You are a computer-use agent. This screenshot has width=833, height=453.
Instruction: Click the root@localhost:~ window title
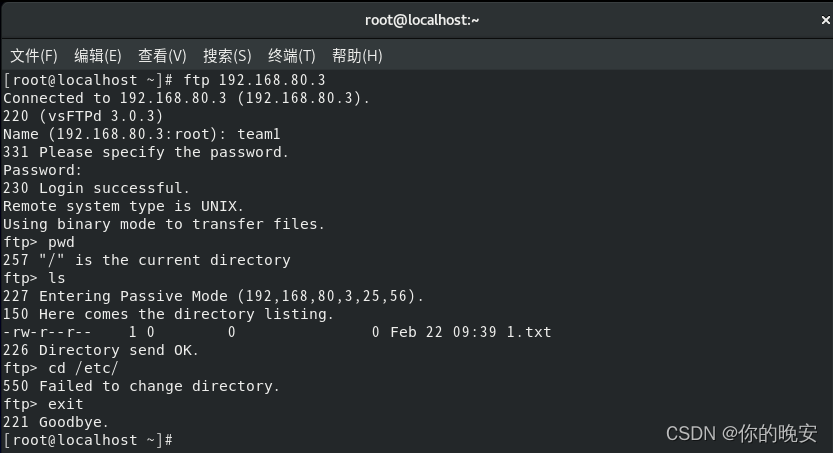(x=422, y=20)
